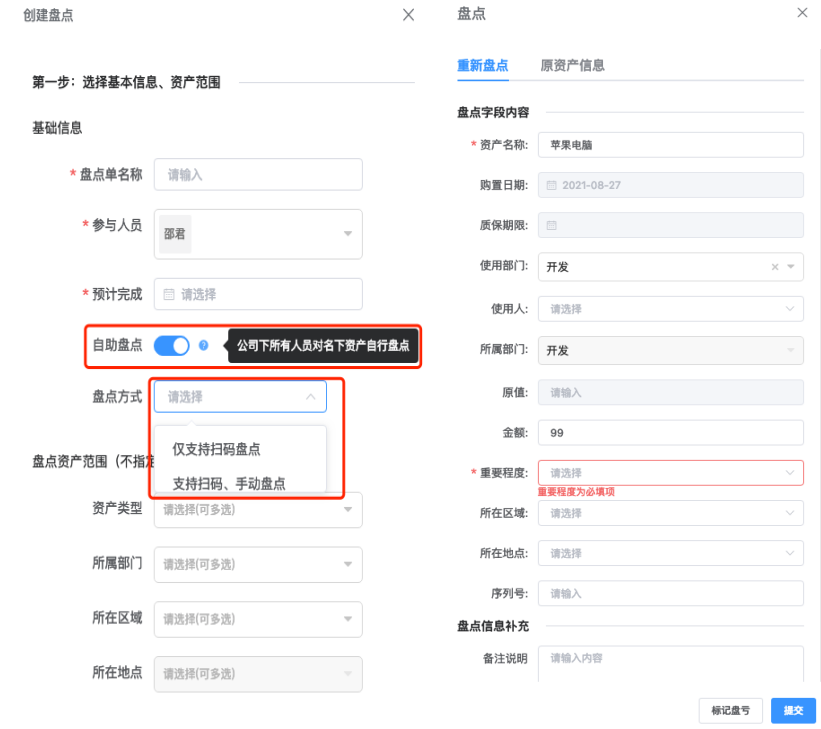Select the 重新盘点 tab

[483, 65]
